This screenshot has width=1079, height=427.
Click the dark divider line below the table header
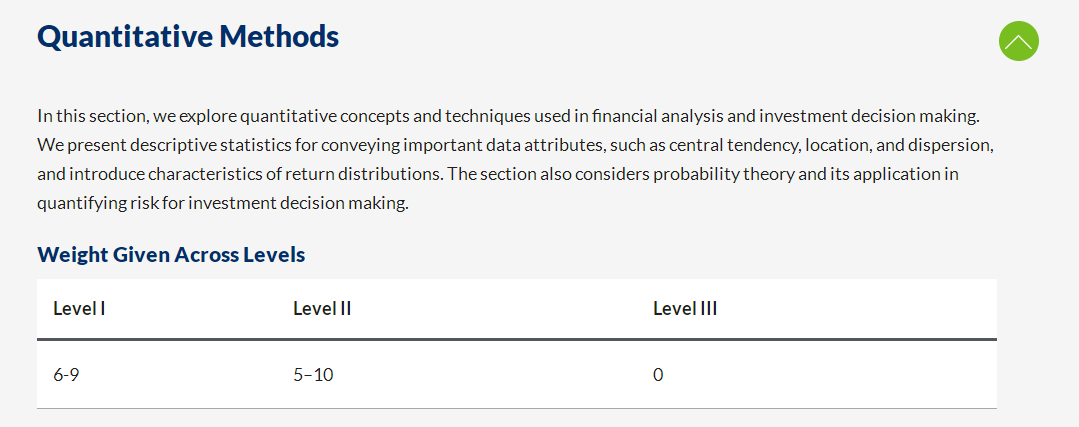tap(517, 339)
